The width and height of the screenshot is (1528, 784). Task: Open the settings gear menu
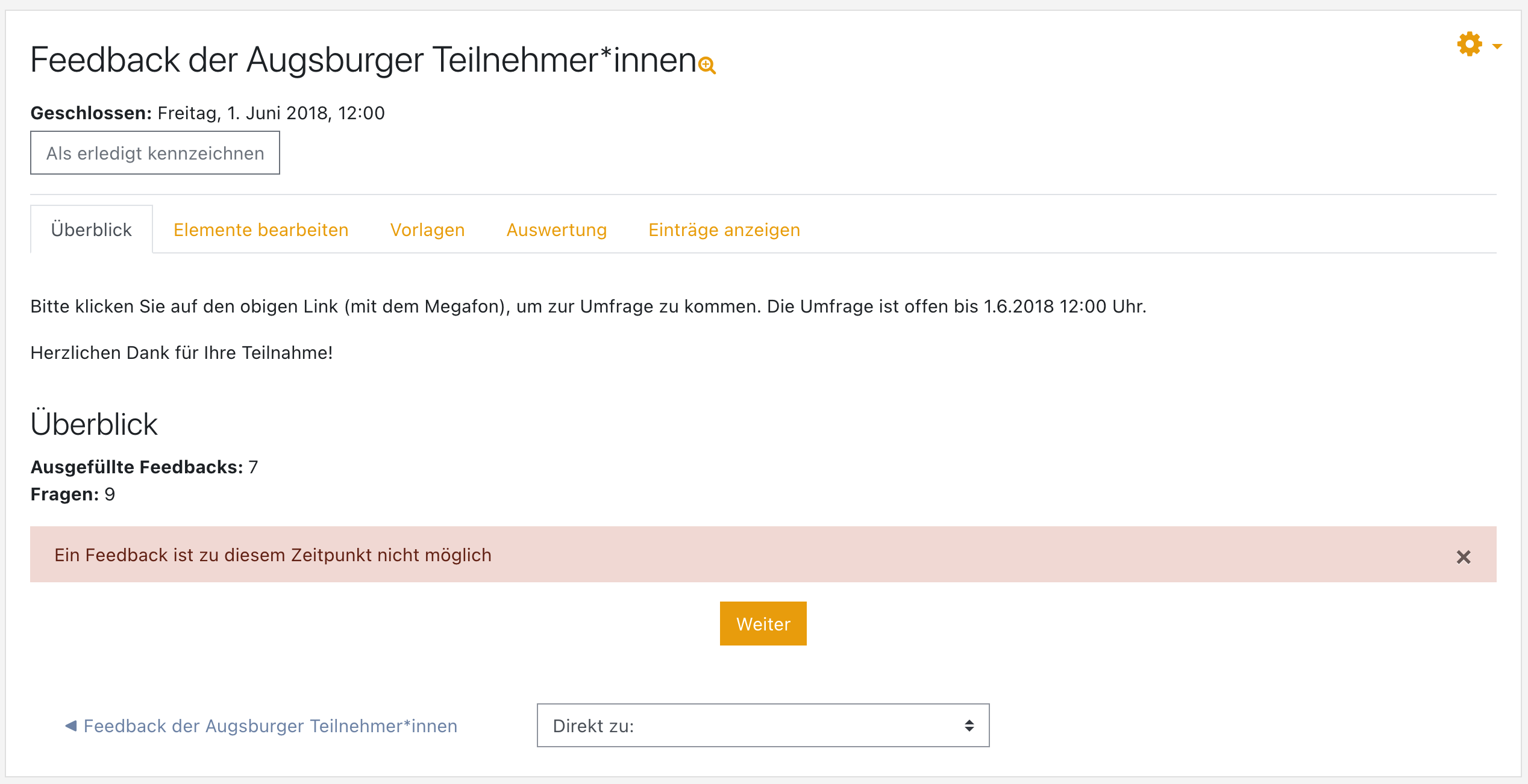point(1469,44)
